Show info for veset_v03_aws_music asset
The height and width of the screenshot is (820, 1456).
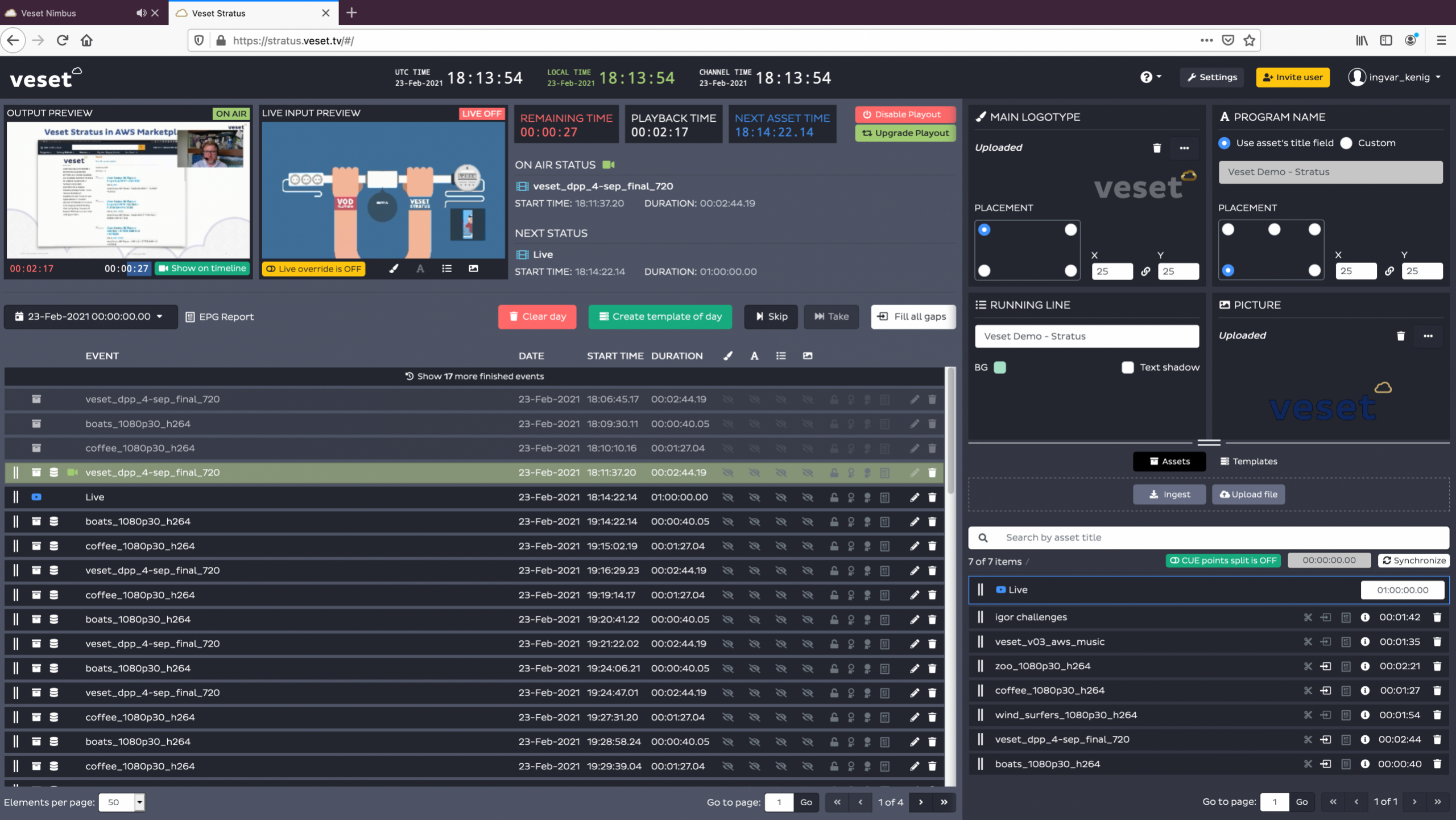tap(1365, 642)
